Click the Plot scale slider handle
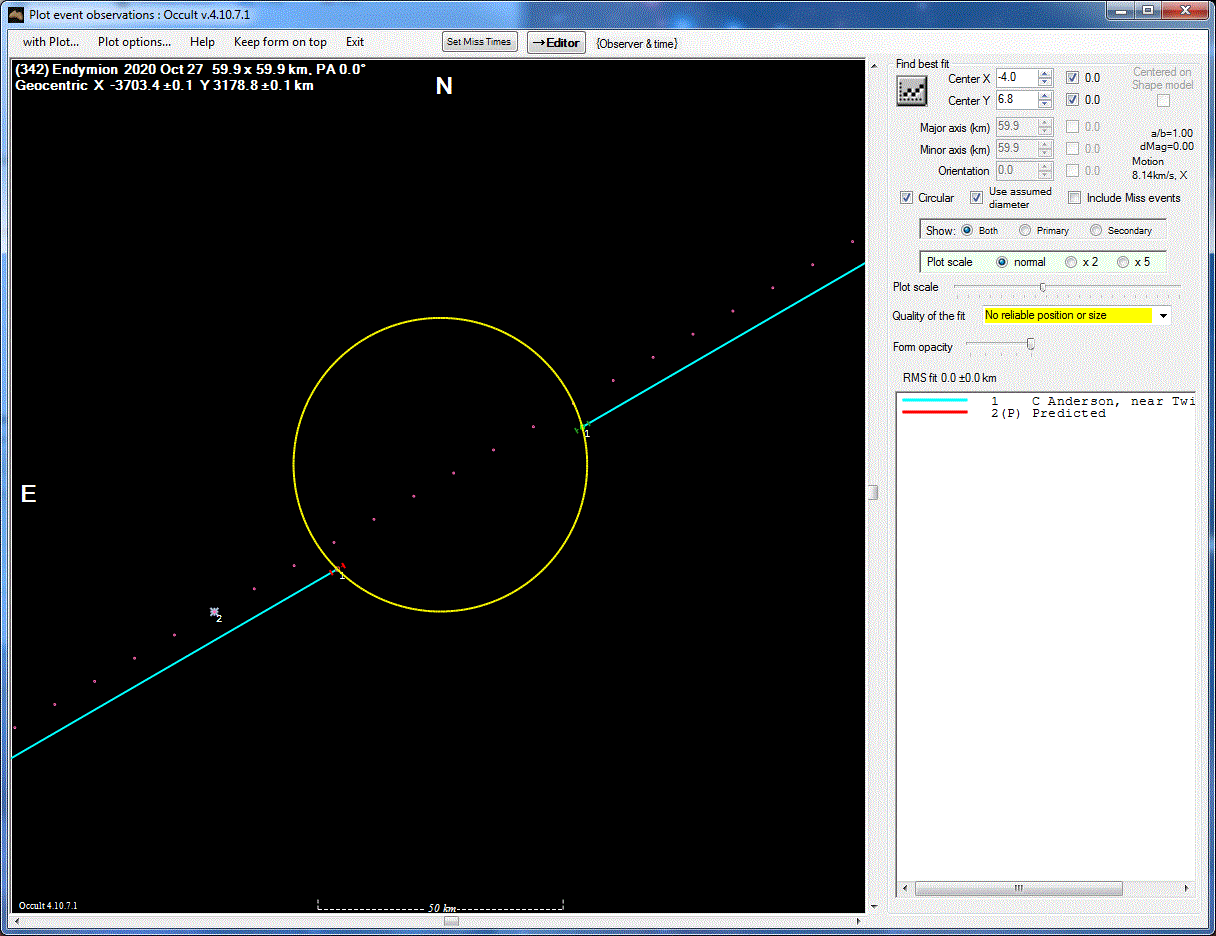The height and width of the screenshot is (936, 1216). (x=1043, y=287)
